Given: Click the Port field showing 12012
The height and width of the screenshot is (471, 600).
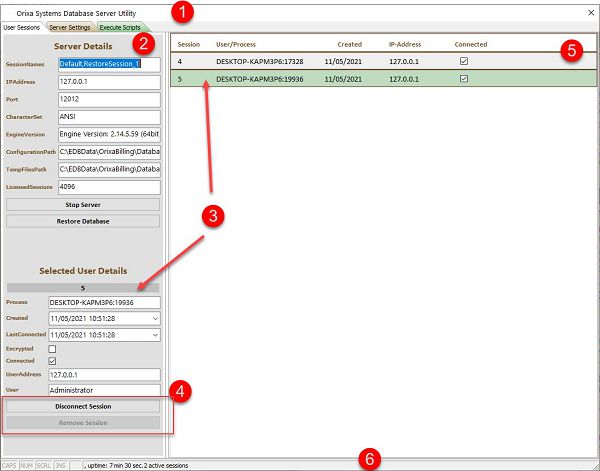Looking at the screenshot, I should tap(109, 99).
